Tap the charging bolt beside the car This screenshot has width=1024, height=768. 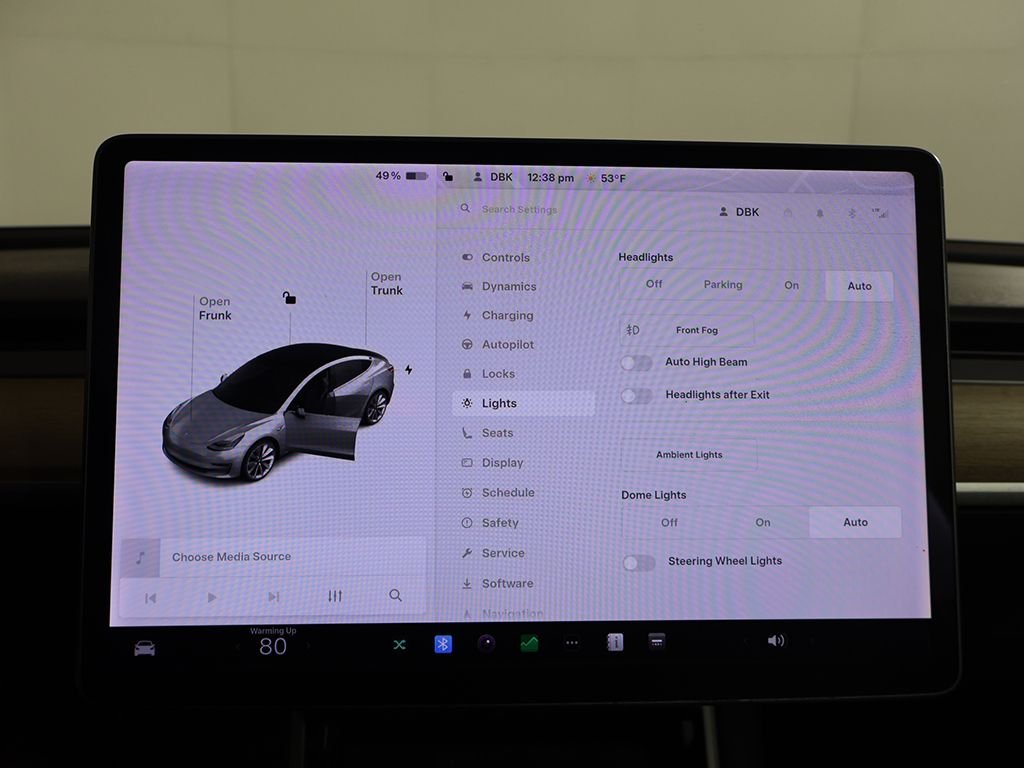(x=408, y=370)
